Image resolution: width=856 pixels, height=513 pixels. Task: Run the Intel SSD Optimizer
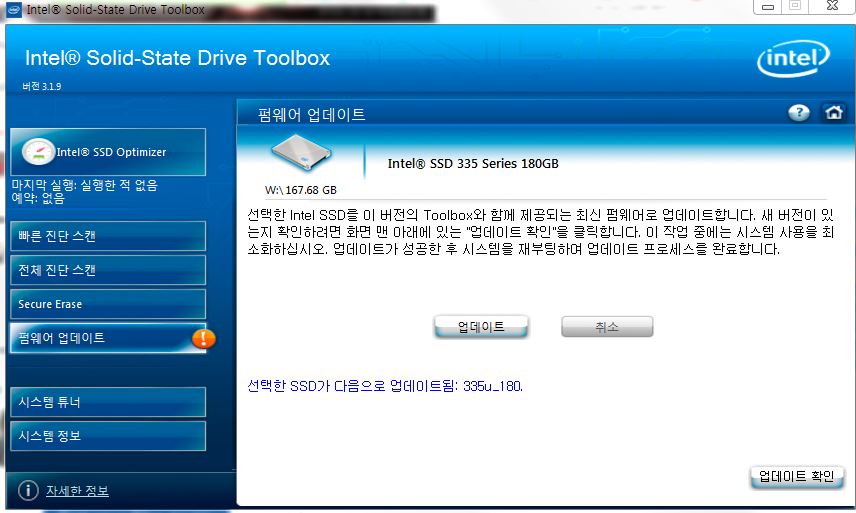[108, 152]
